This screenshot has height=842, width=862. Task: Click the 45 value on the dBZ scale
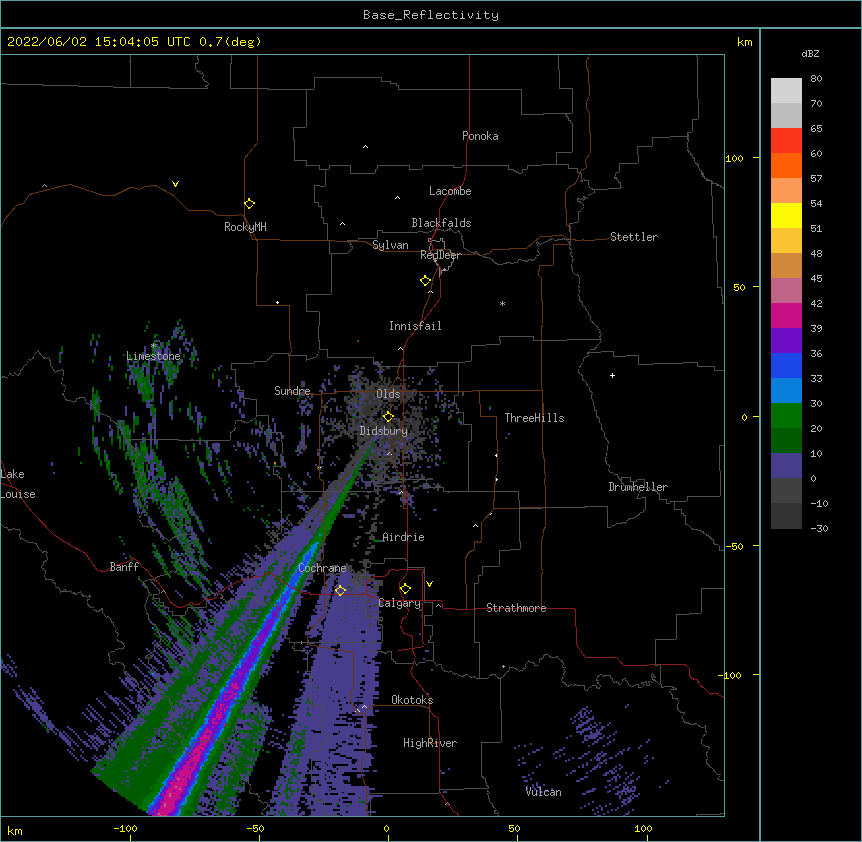pyautogui.click(x=816, y=278)
